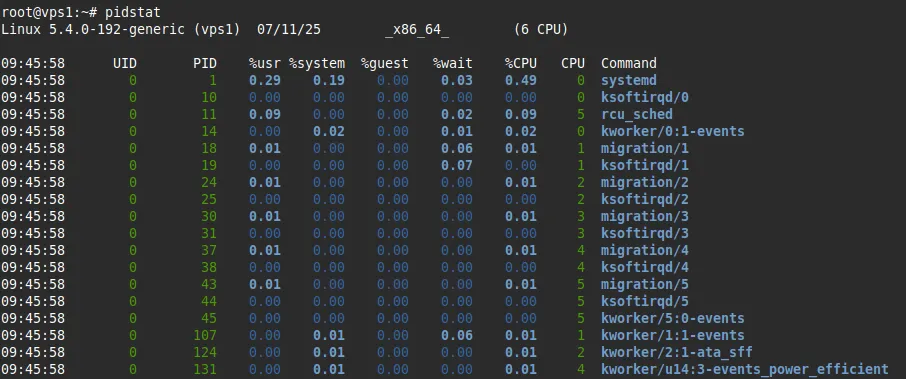The height and width of the screenshot is (379, 906).
Task: Click the ksoftirqd/0 command name
Action: (645, 98)
